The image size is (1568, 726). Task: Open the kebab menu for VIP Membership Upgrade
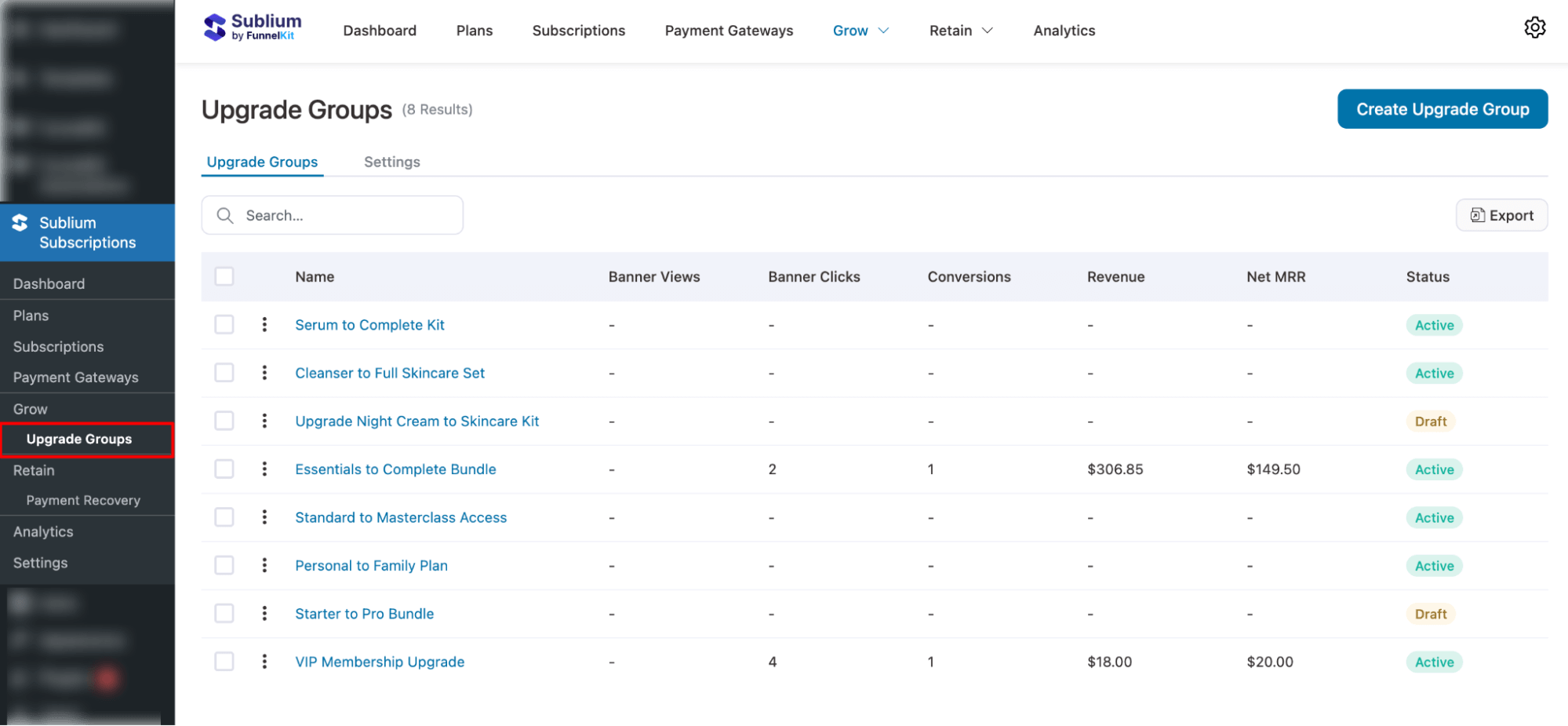tap(264, 661)
